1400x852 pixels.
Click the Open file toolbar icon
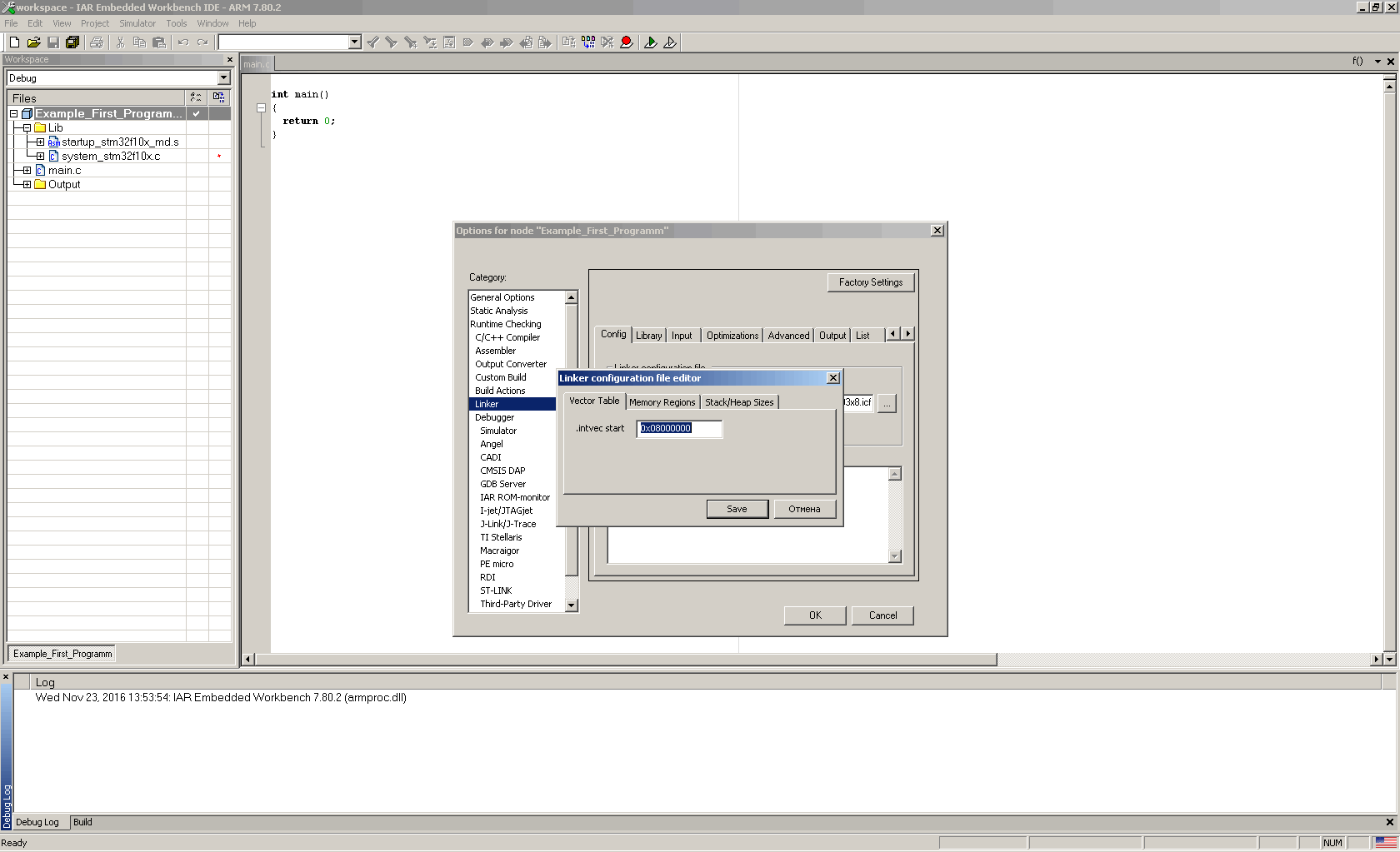coord(33,42)
